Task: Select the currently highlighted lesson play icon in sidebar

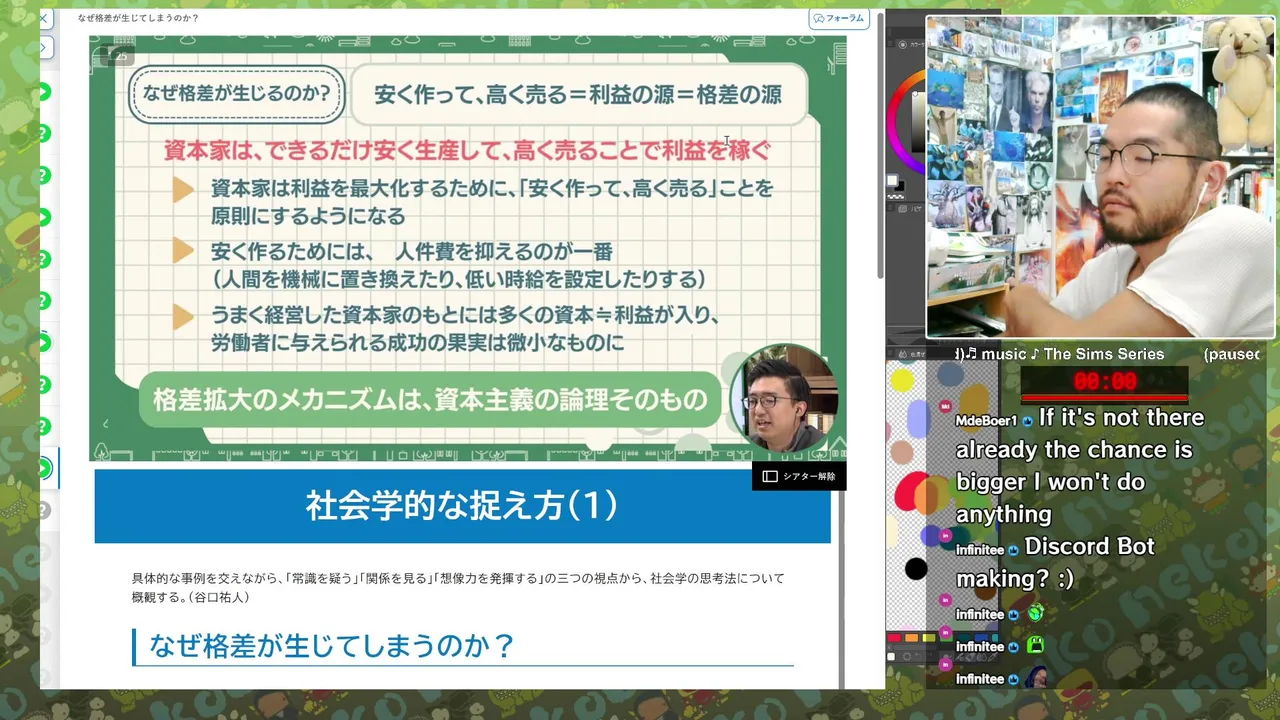Action: [x=44, y=468]
